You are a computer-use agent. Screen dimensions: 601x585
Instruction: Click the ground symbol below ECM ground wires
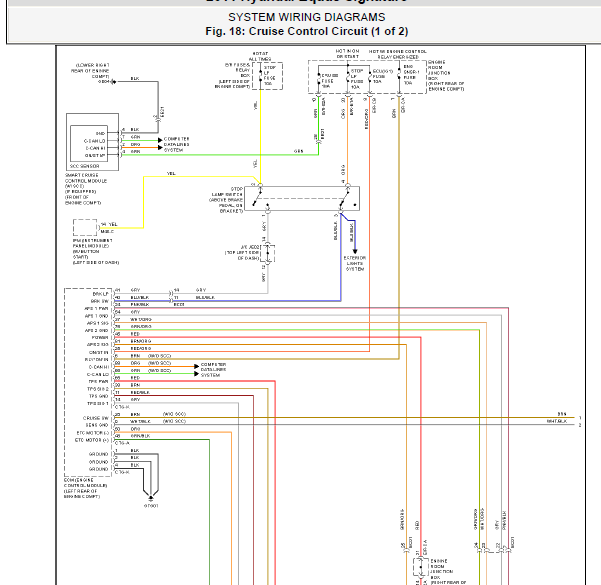pos(151,498)
